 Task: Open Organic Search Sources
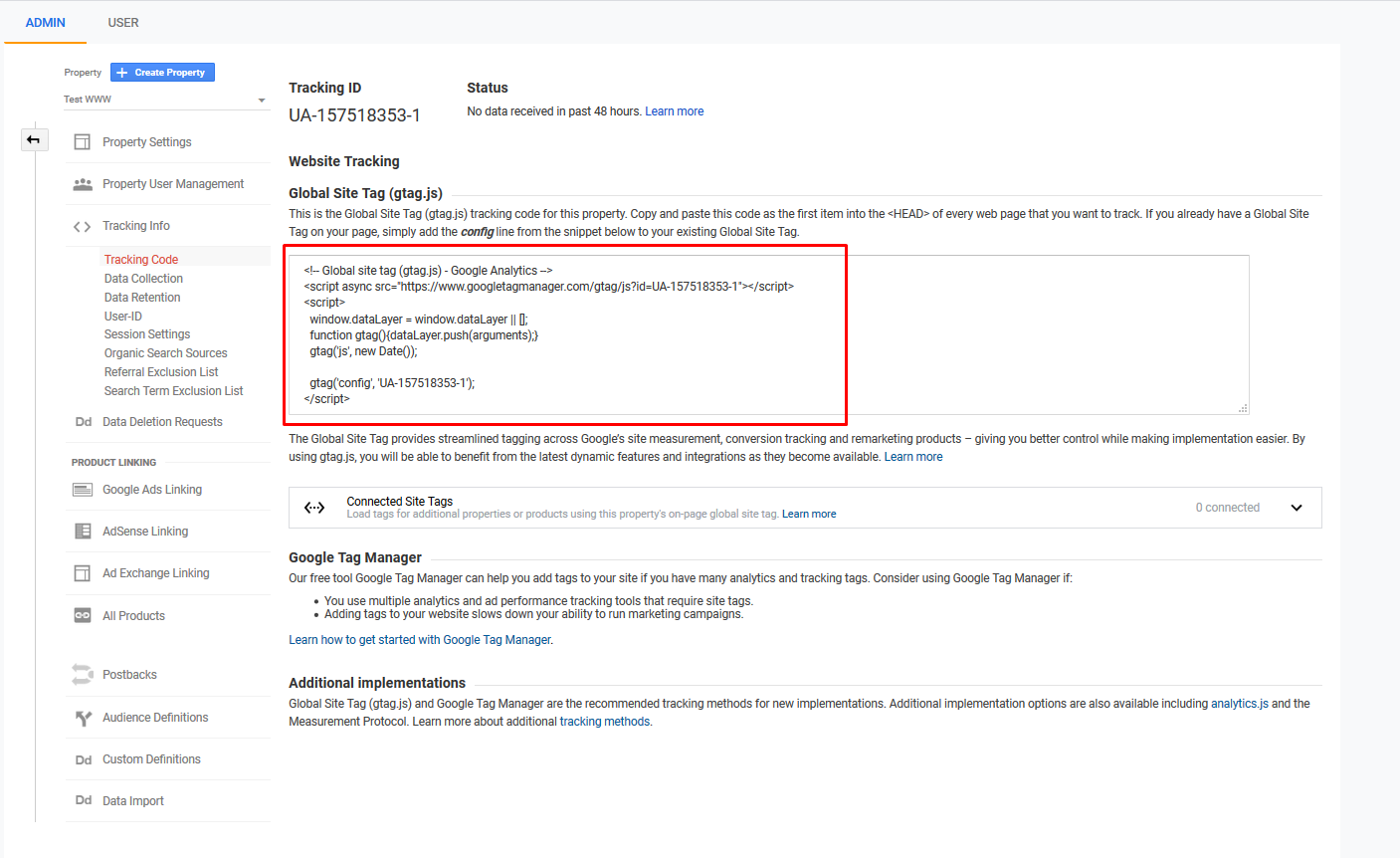pyautogui.click(x=165, y=353)
